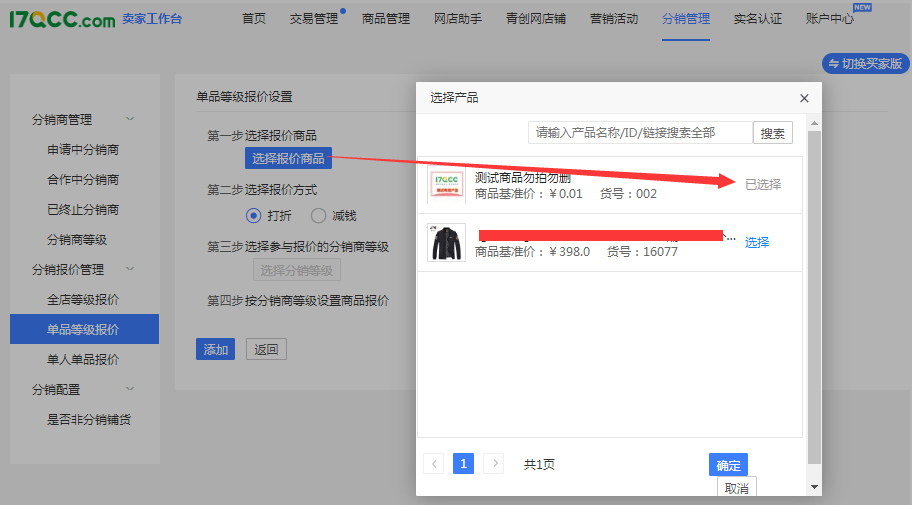The height and width of the screenshot is (505, 912).
Task: Click 选择 link for item 16077
Action: click(757, 243)
